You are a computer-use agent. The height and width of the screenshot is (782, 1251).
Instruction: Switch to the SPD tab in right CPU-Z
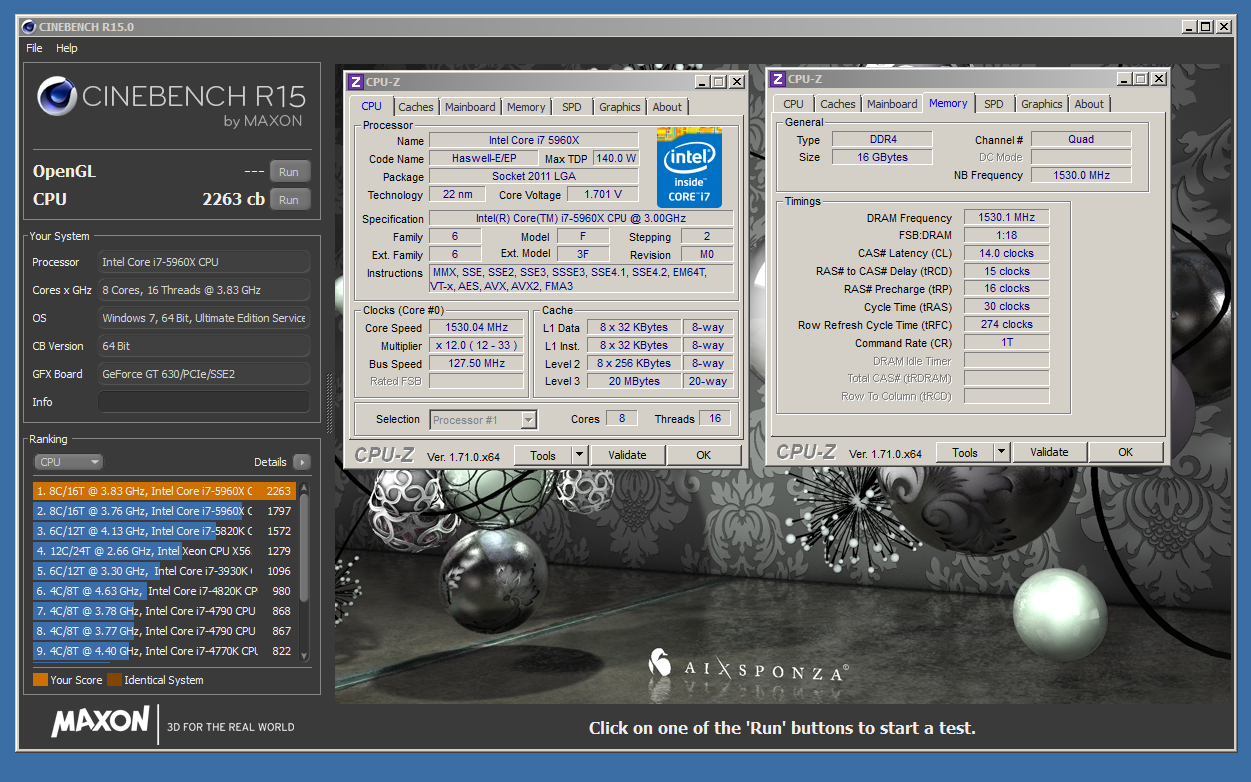point(993,104)
